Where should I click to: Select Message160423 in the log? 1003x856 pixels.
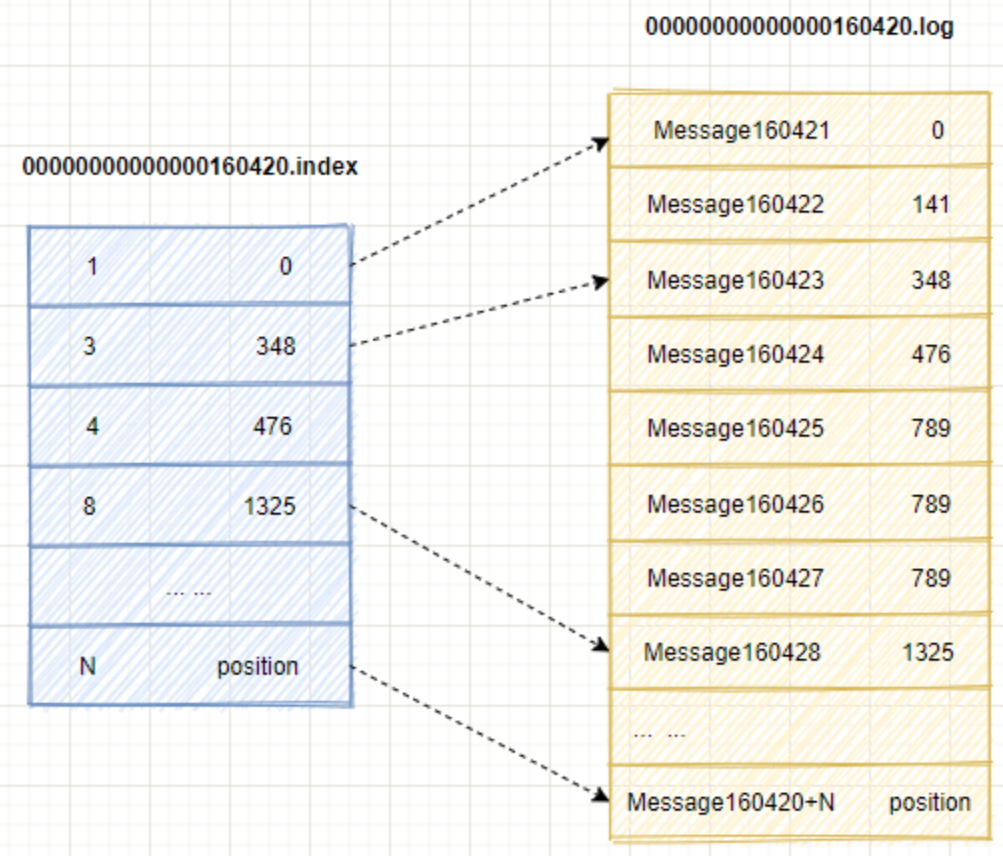(736, 280)
